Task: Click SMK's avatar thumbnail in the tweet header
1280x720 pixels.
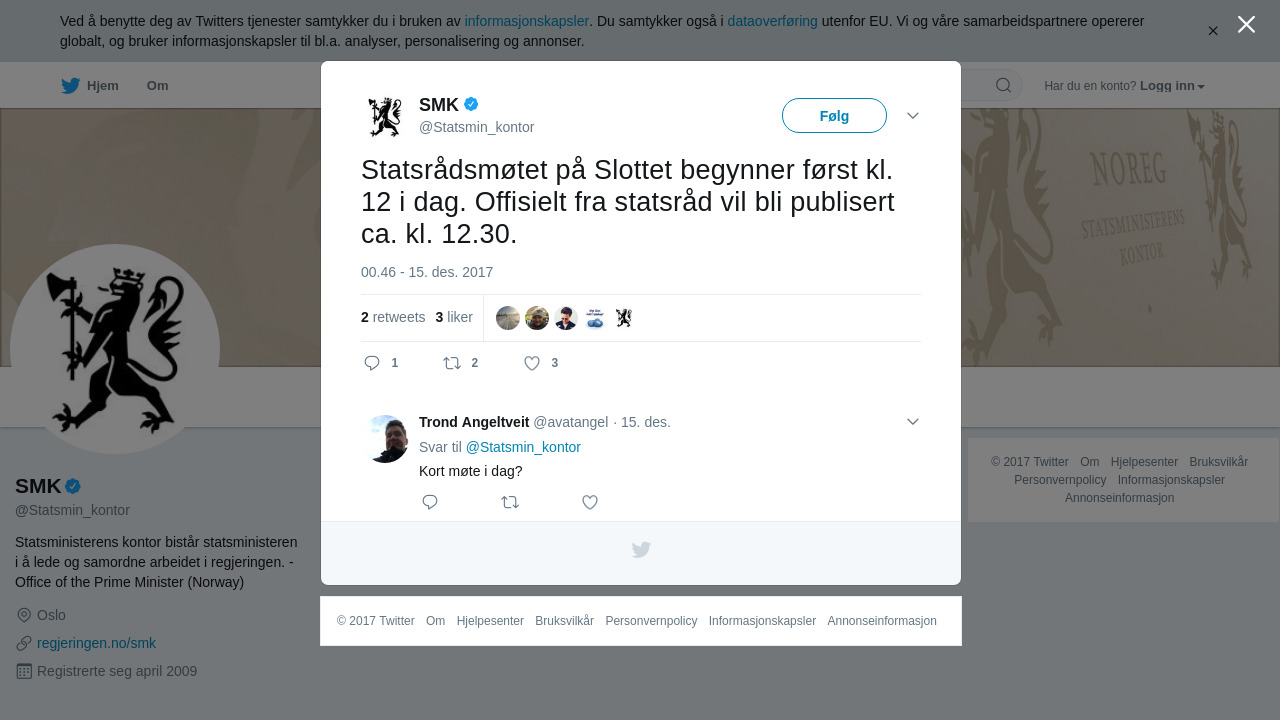Action: [x=385, y=117]
